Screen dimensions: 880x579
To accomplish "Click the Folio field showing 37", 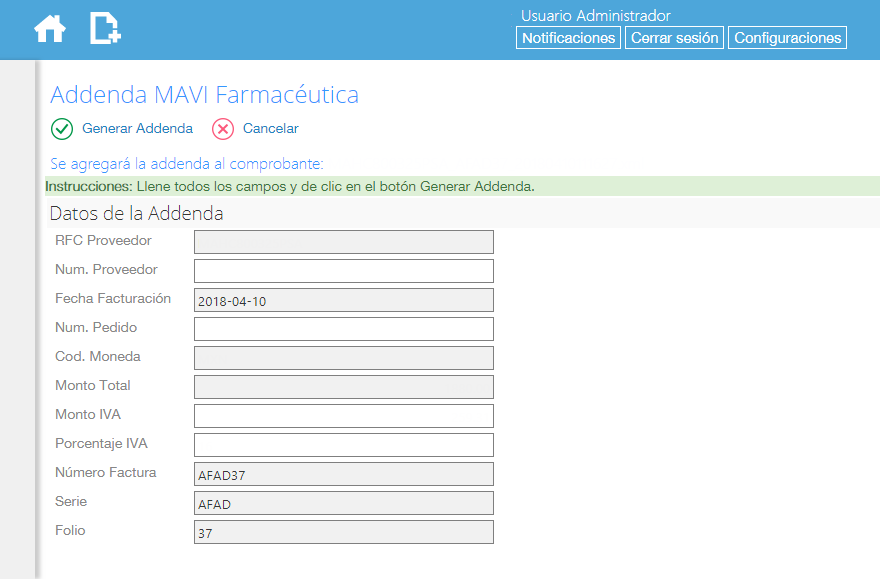I will [343, 532].
